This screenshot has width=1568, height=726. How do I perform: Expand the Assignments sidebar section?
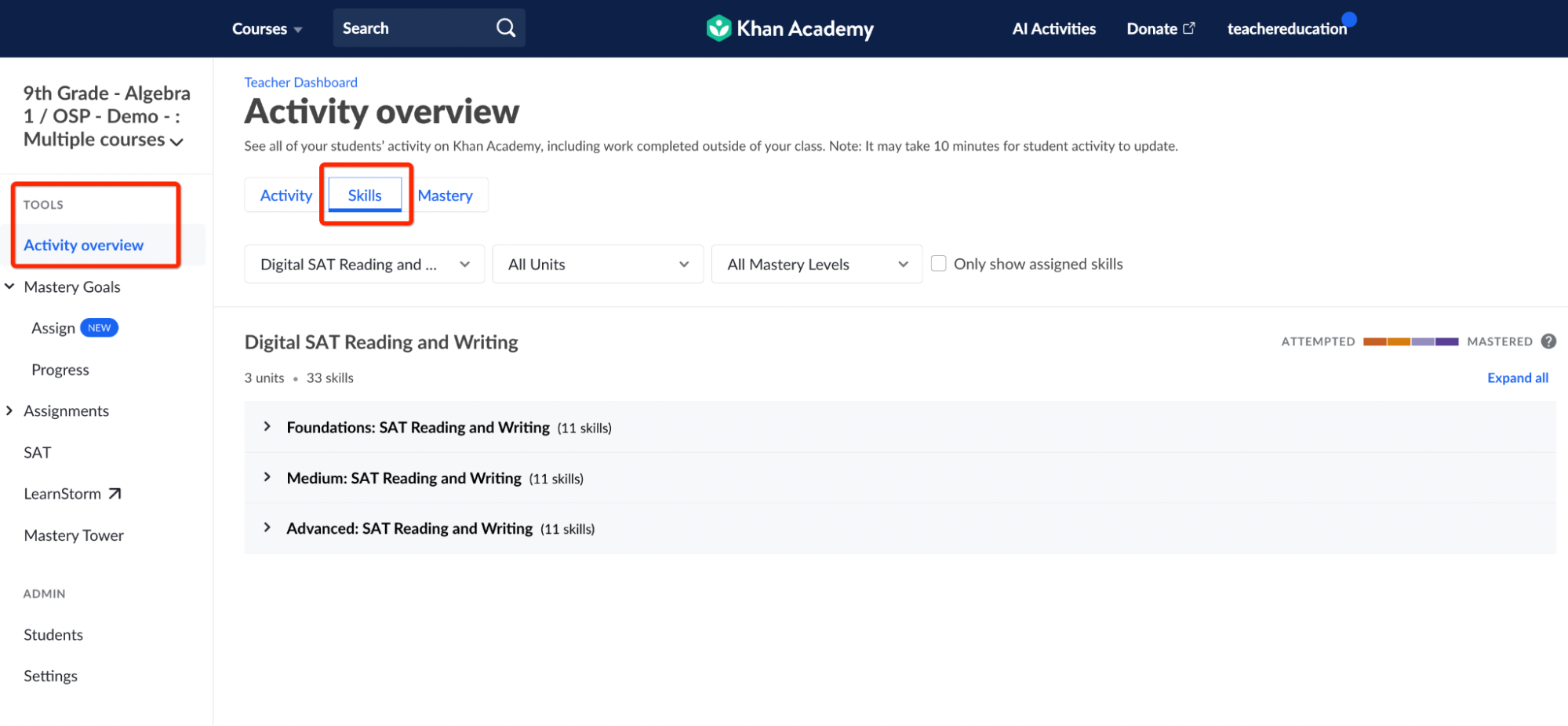pos(10,410)
